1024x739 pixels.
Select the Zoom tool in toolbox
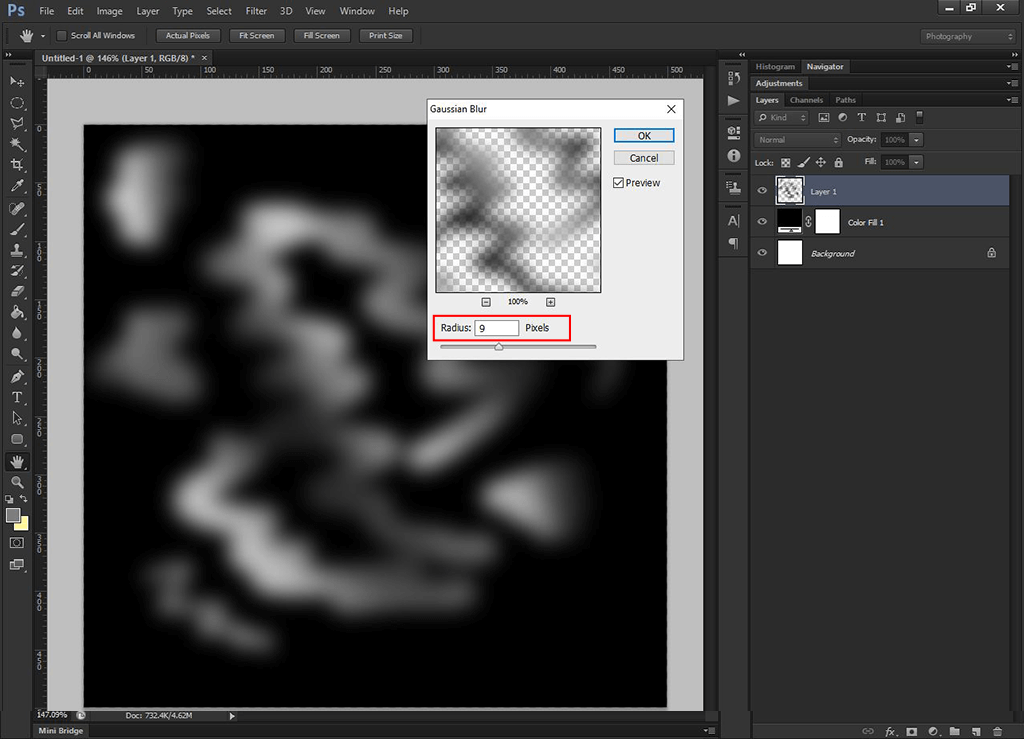[x=17, y=482]
